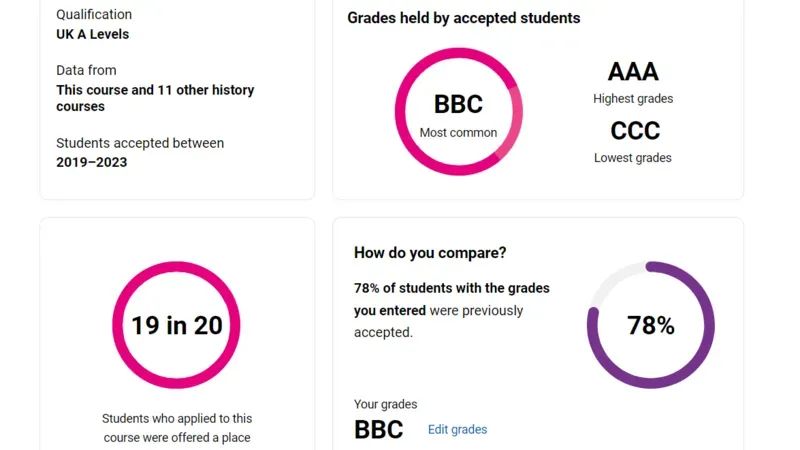
Task: Click the 78% purple progress ring
Action: [x=651, y=325]
